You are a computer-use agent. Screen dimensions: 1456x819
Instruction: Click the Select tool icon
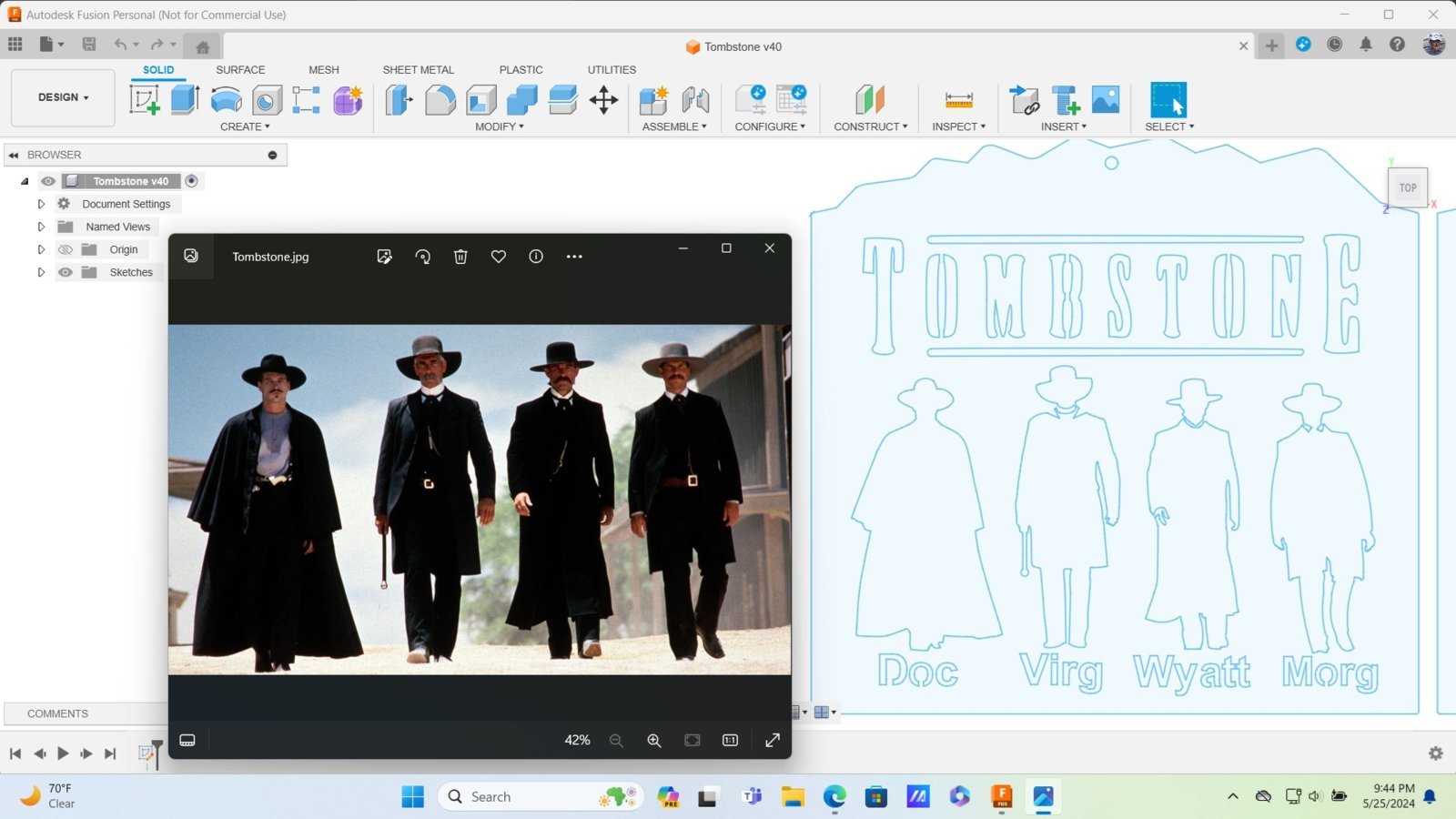(1168, 99)
